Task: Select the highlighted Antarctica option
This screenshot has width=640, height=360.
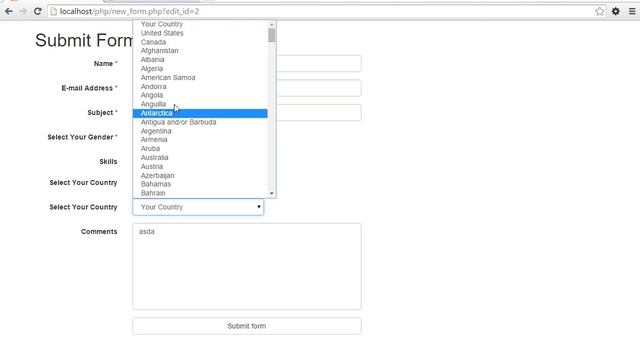Action: [200, 113]
